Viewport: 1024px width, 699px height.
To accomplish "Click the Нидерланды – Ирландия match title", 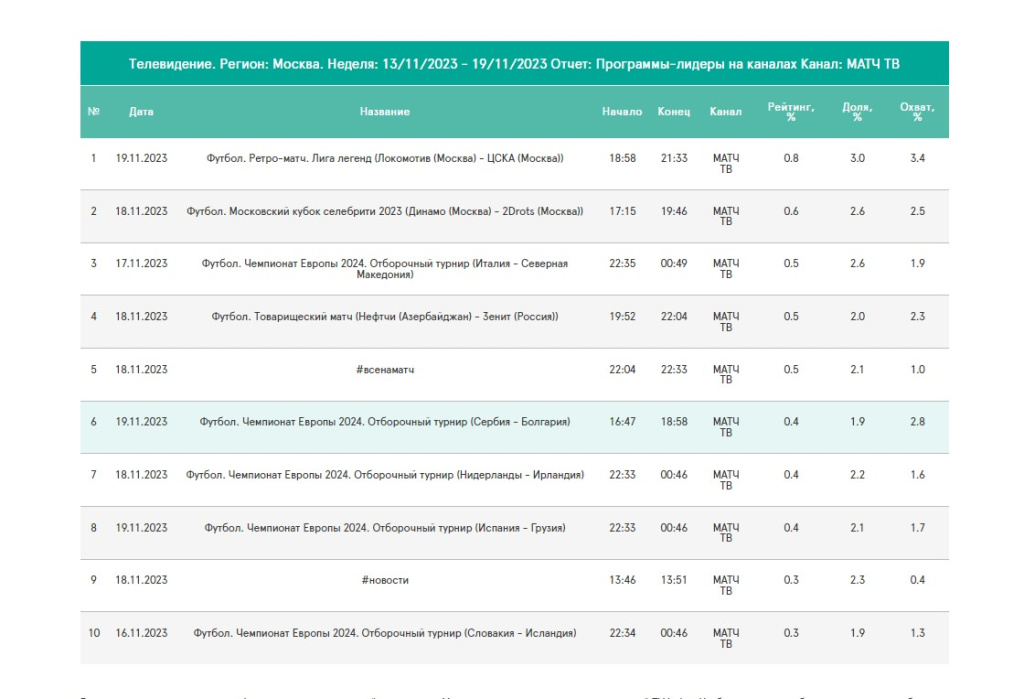I will point(385,474).
